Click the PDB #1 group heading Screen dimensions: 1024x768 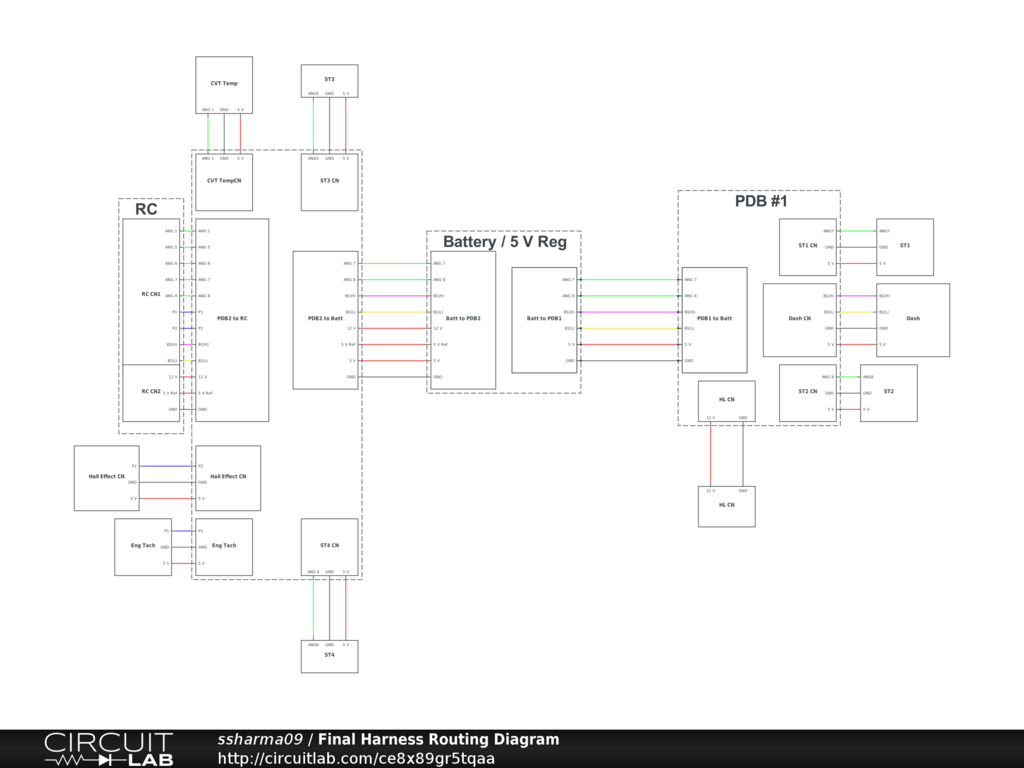(x=761, y=202)
